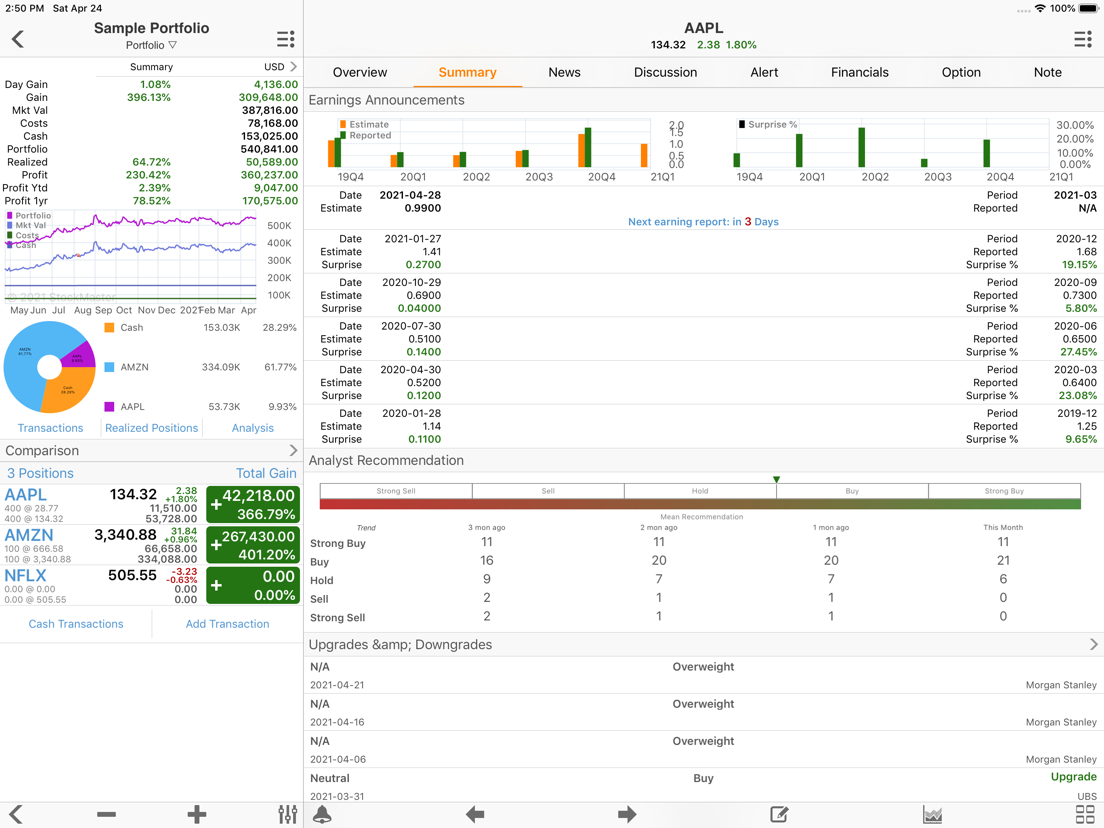Click the purple AAPL legend swatch
Viewport: 1104px width, 828px height.
click(109, 406)
